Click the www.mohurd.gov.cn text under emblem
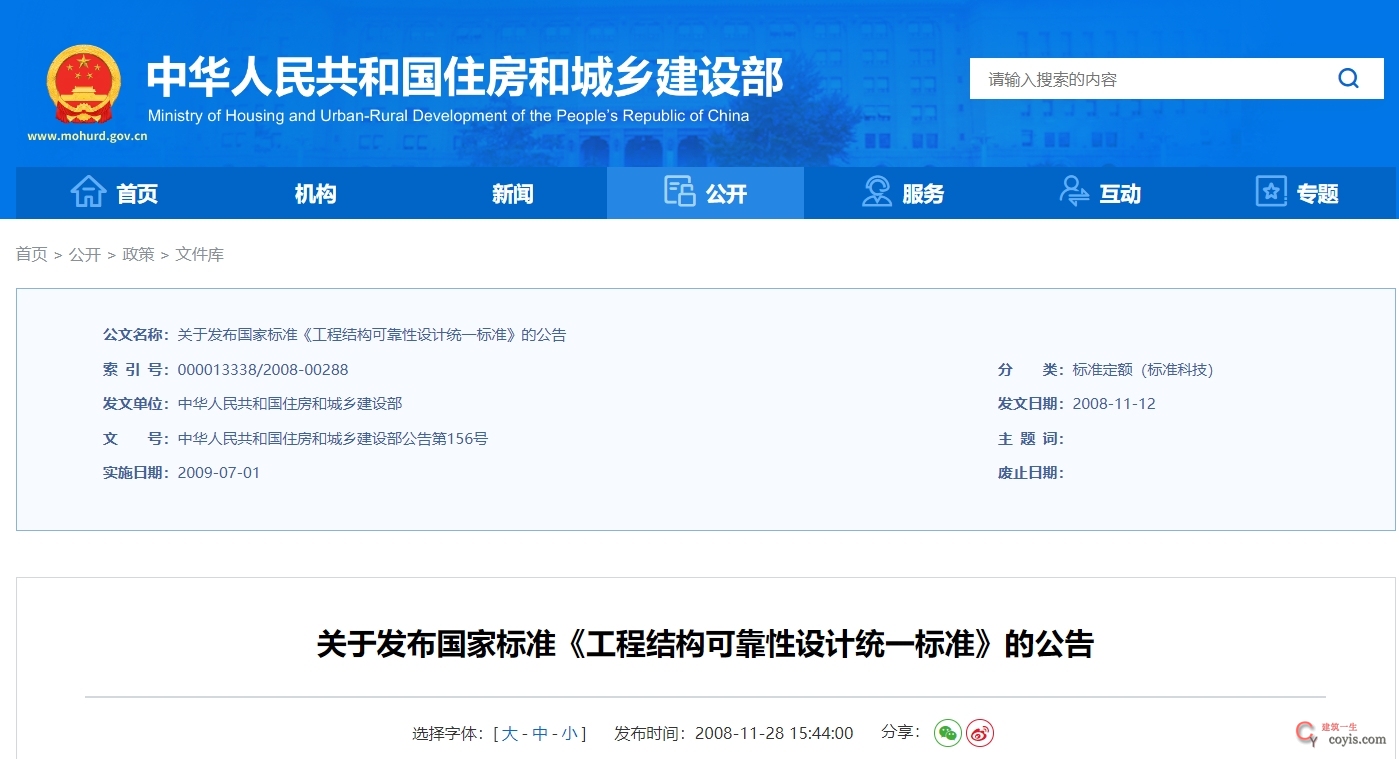 [x=87, y=136]
